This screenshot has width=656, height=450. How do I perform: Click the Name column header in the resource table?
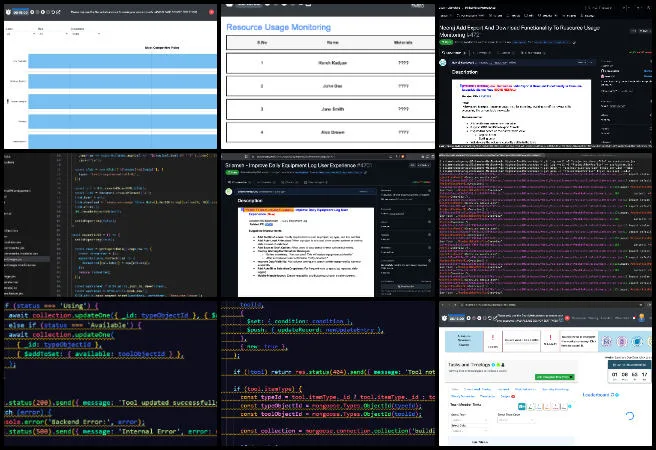[333, 43]
